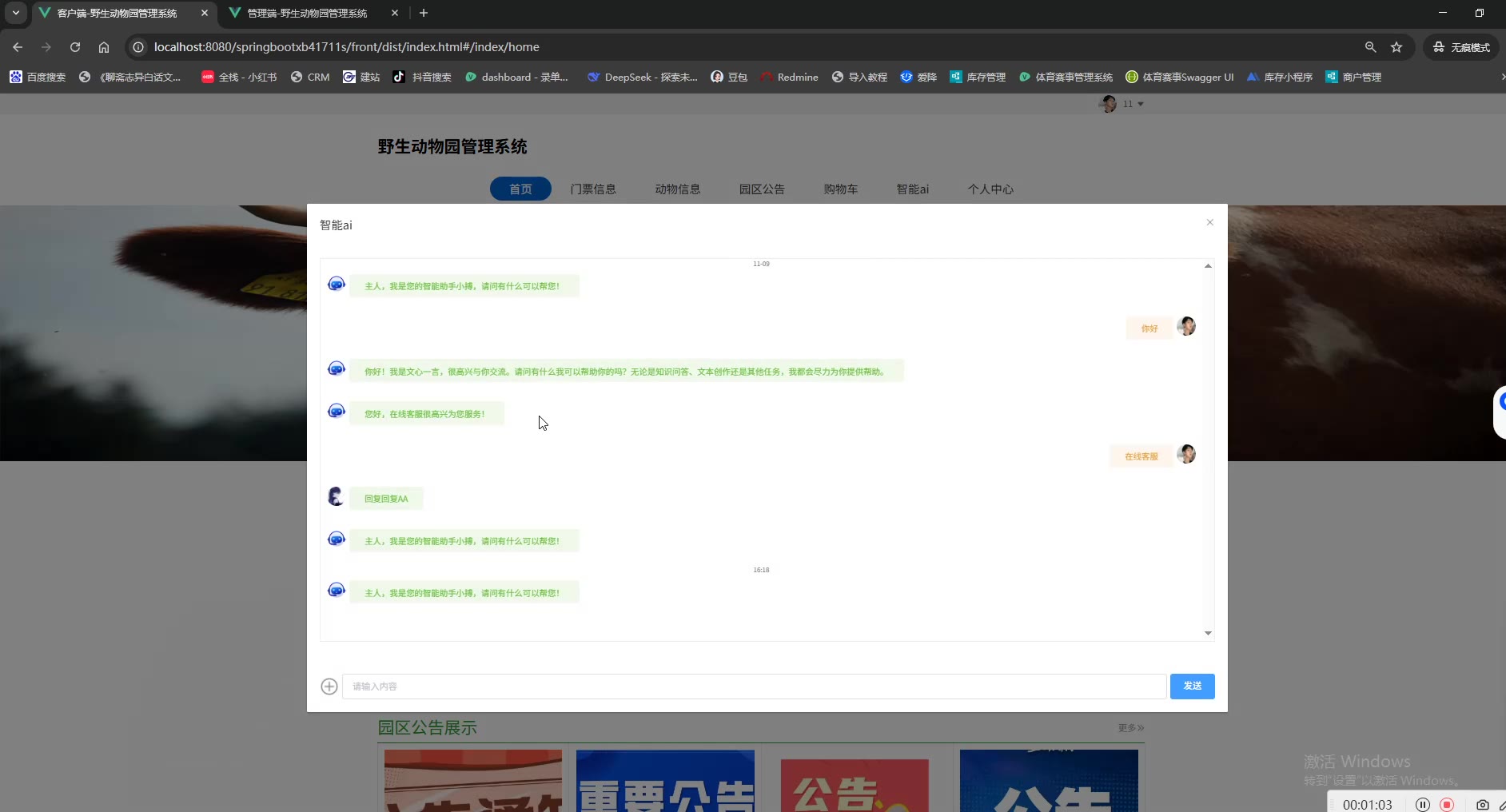This screenshot has height=812, width=1506.
Task: Open the 首页 navigation tab
Action: coord(520,189)
